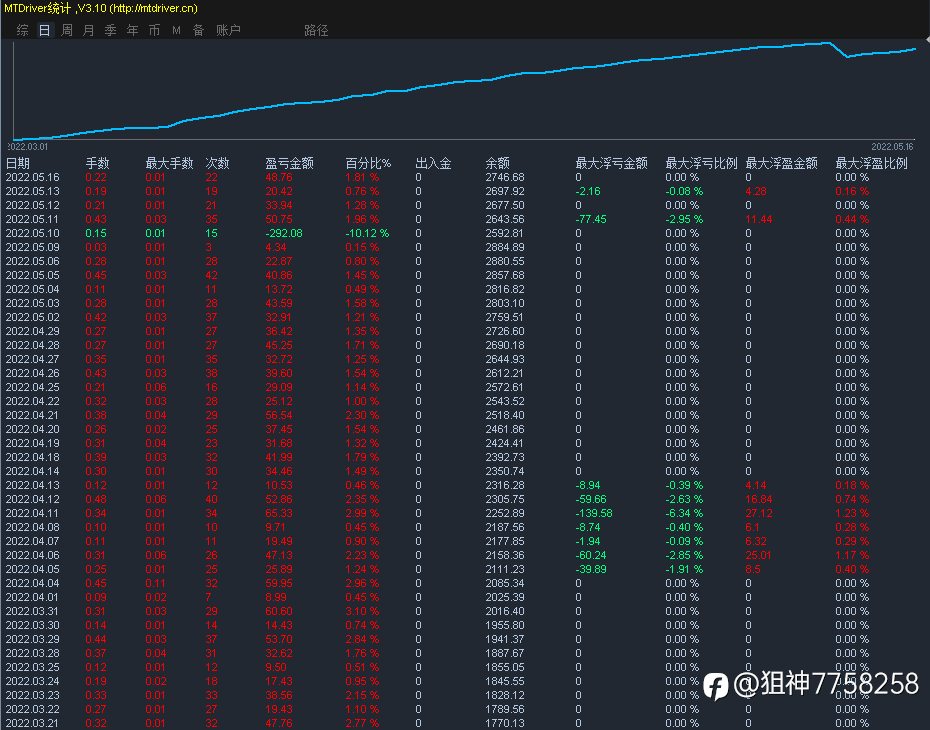Open the 月 monthly statistics tab
Viewport: 930px width, 730px height.
(x=88, y=30)
